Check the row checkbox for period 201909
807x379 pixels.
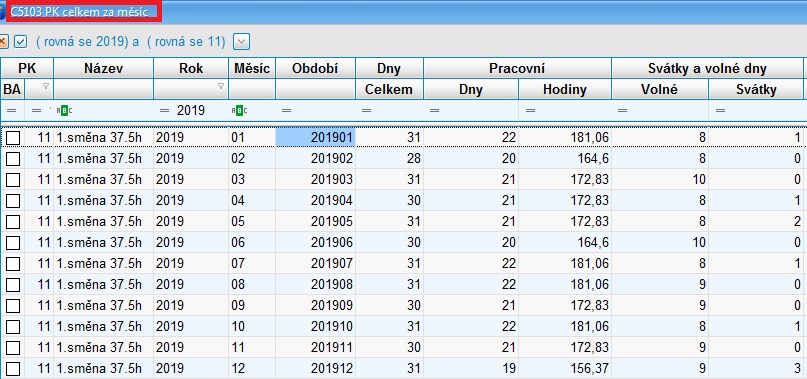(x=13, y=306)
